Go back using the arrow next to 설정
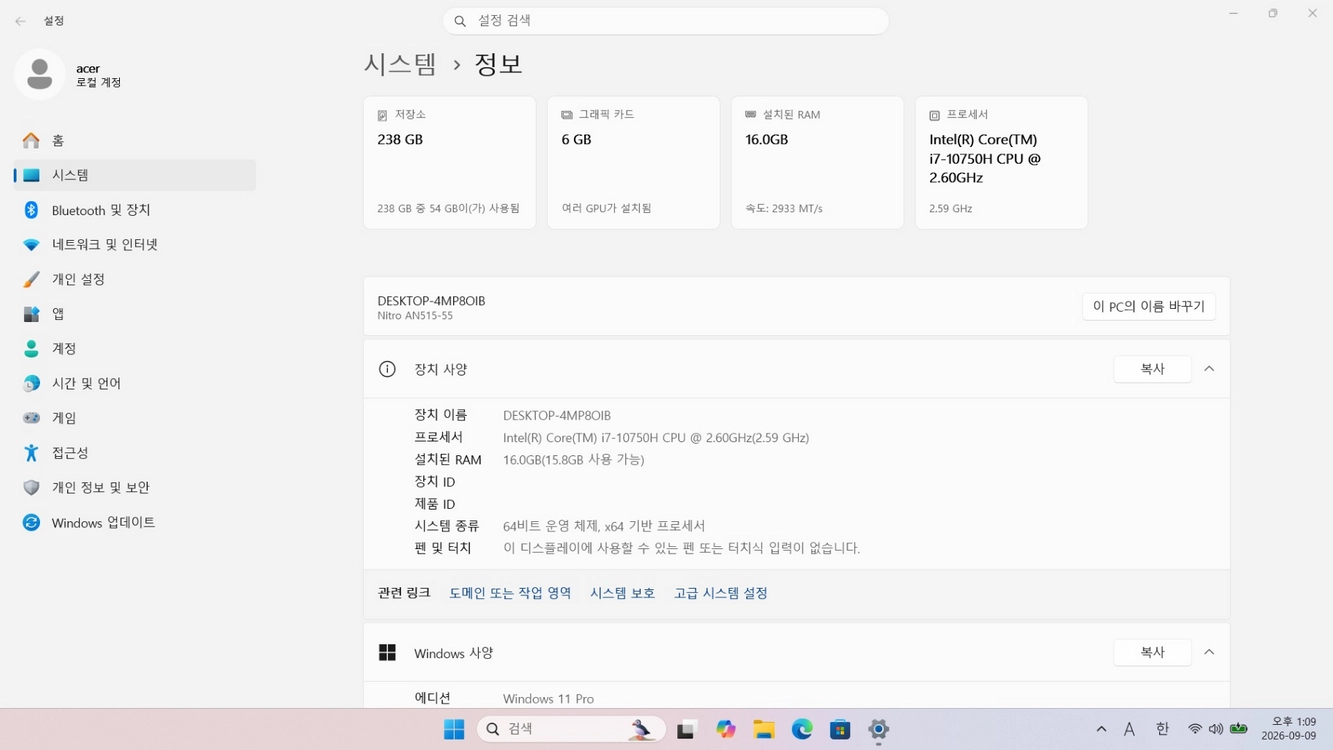The height and width of the screenshot is (750, 1333). (x=20, y=21)
